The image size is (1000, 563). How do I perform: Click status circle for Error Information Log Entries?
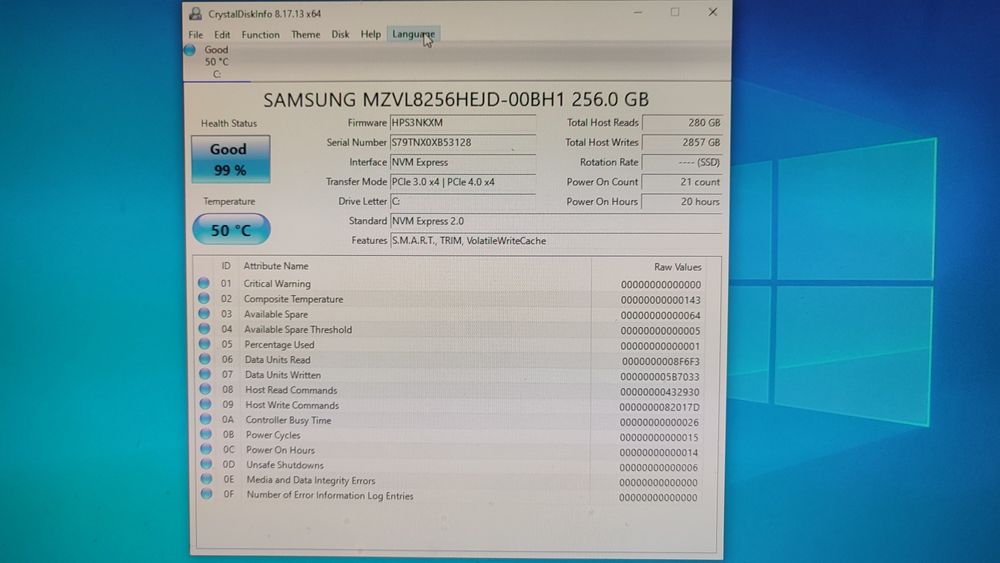pyautogui.click(x=207, y=494)
